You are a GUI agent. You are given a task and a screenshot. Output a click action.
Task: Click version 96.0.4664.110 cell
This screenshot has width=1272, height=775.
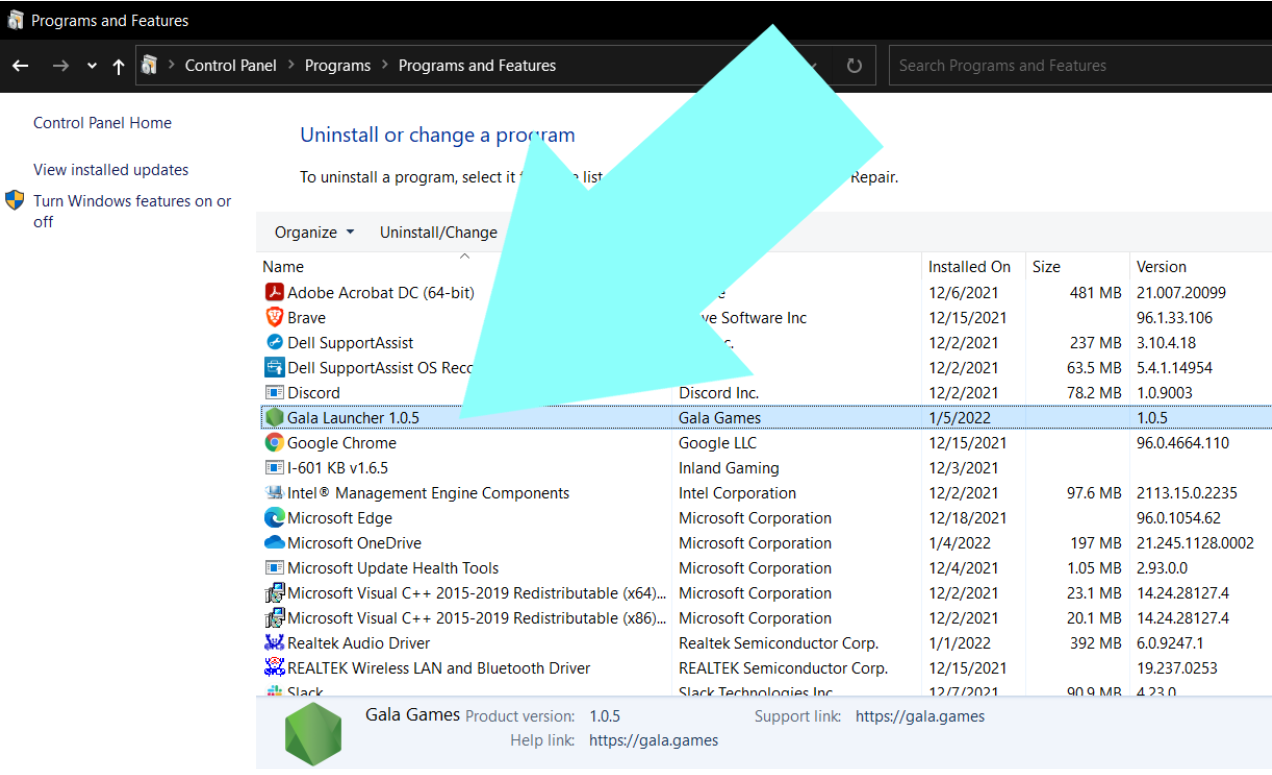pos(1183,443)
